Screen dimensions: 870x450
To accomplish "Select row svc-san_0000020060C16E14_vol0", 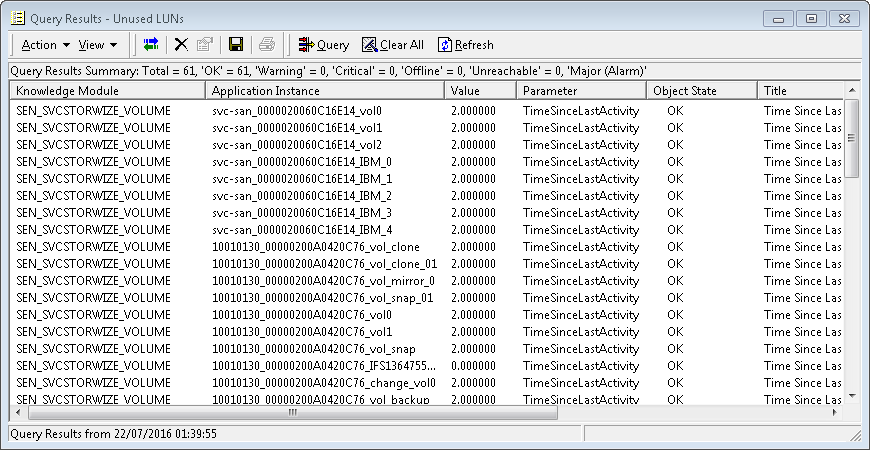I will 427,111.
